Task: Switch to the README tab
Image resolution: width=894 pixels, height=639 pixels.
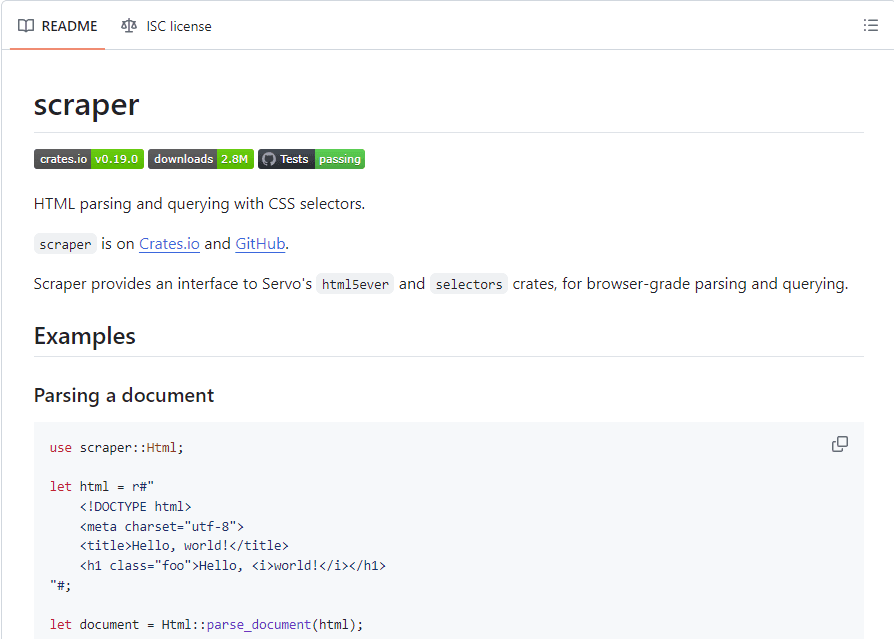Action: 58,26
